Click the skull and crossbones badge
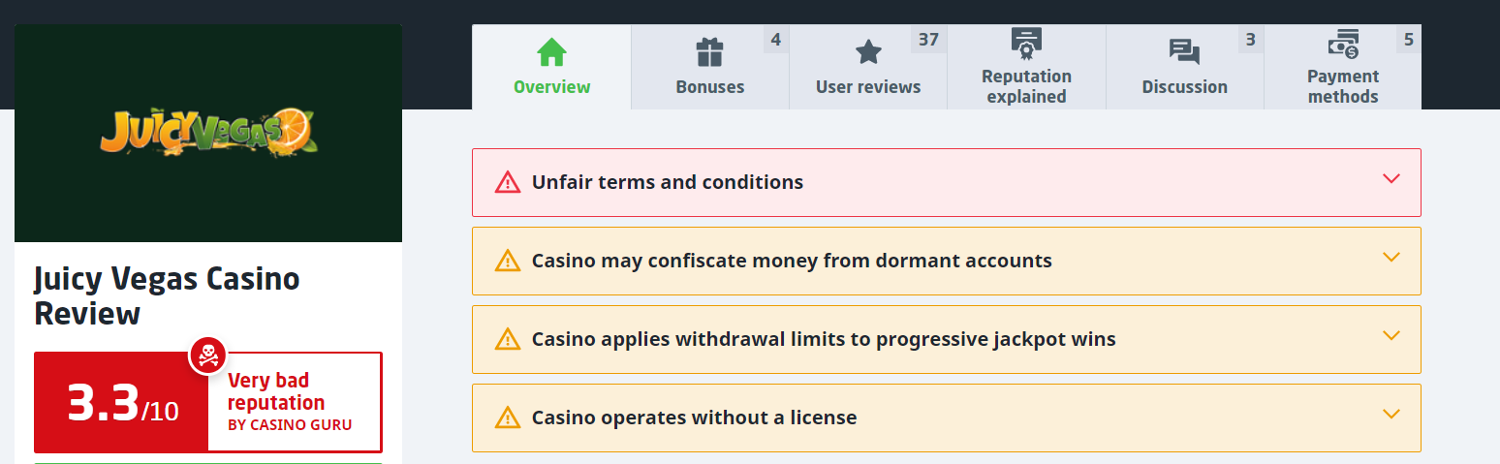The image size is (1500, 464). click(208, 356)
